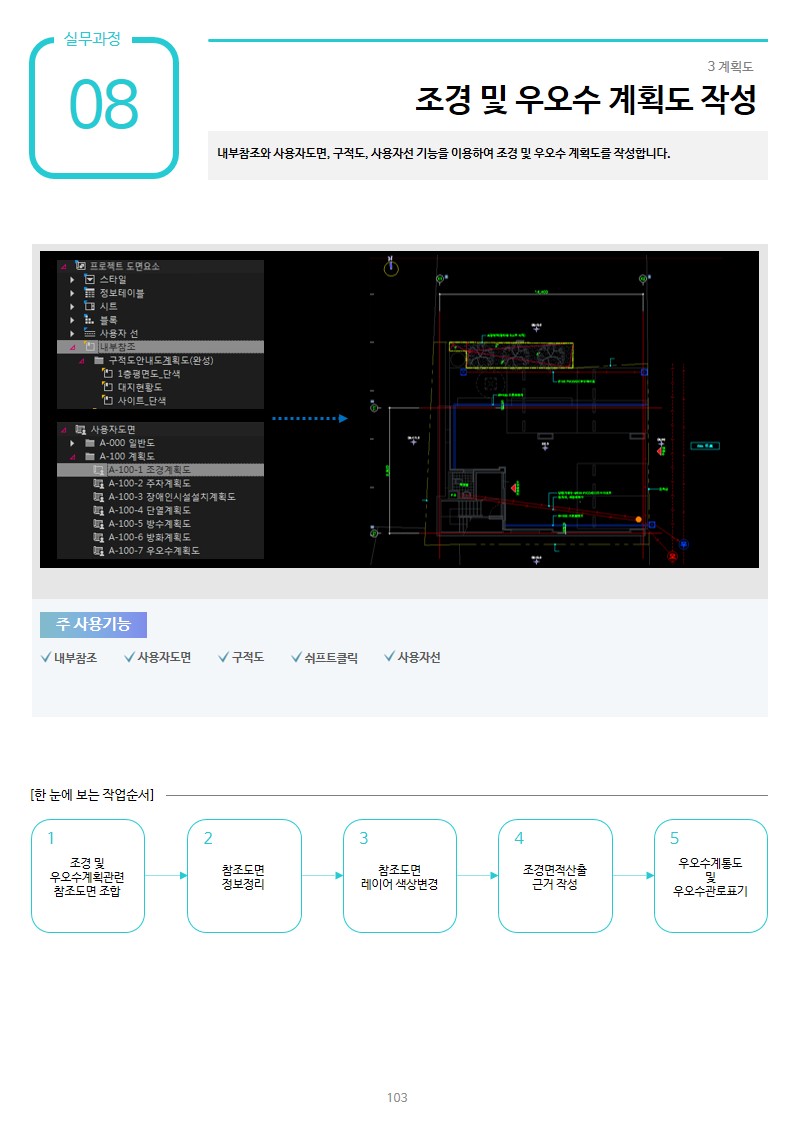
Task: Collapse the 내부참조 node
Action: click(72, 347)
